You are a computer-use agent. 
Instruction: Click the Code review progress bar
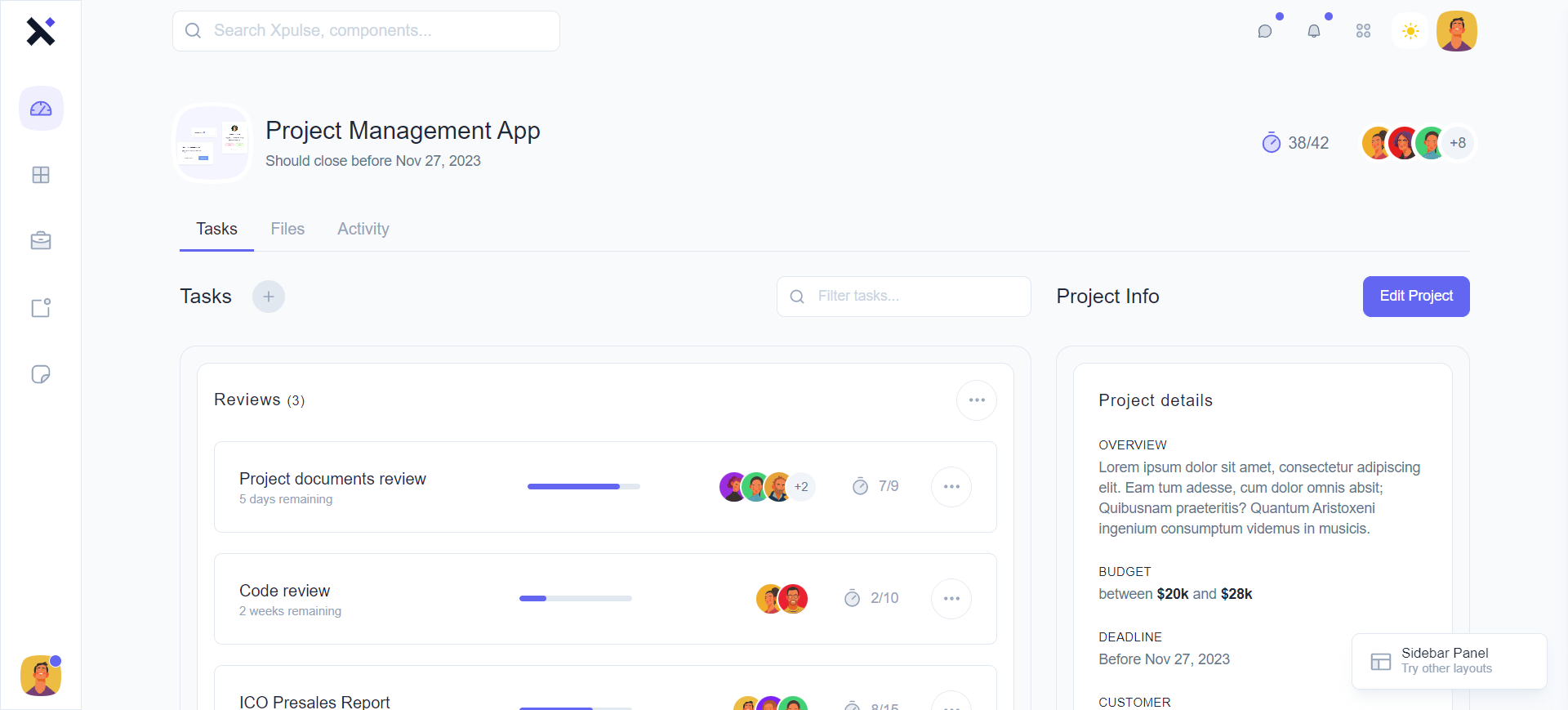[x=576, y=598]
